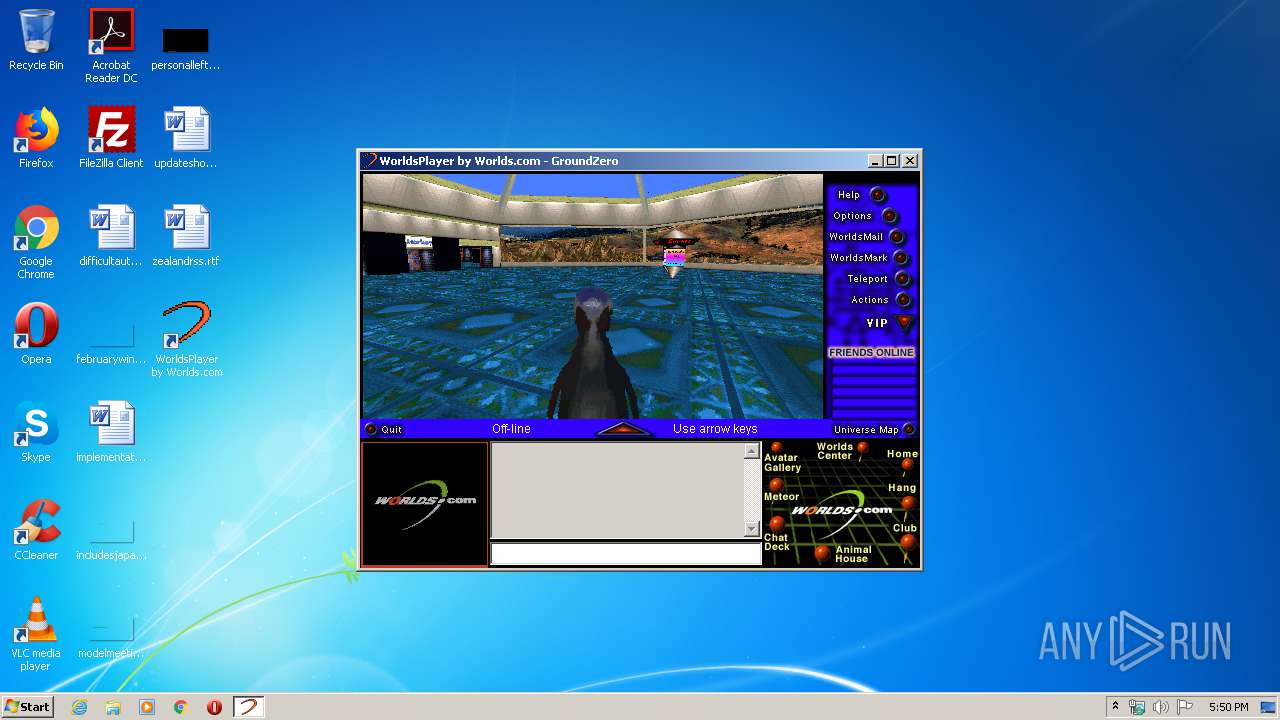Open Chrome from the taskbar
The width and height of the screenshot is (1280, 720).
click(x=181, y=707)
